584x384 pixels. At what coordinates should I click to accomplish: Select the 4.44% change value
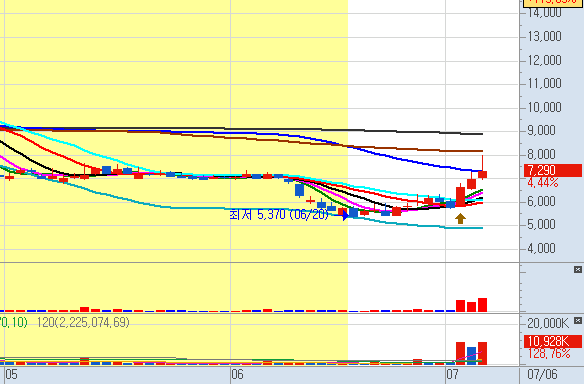(543, 183)
